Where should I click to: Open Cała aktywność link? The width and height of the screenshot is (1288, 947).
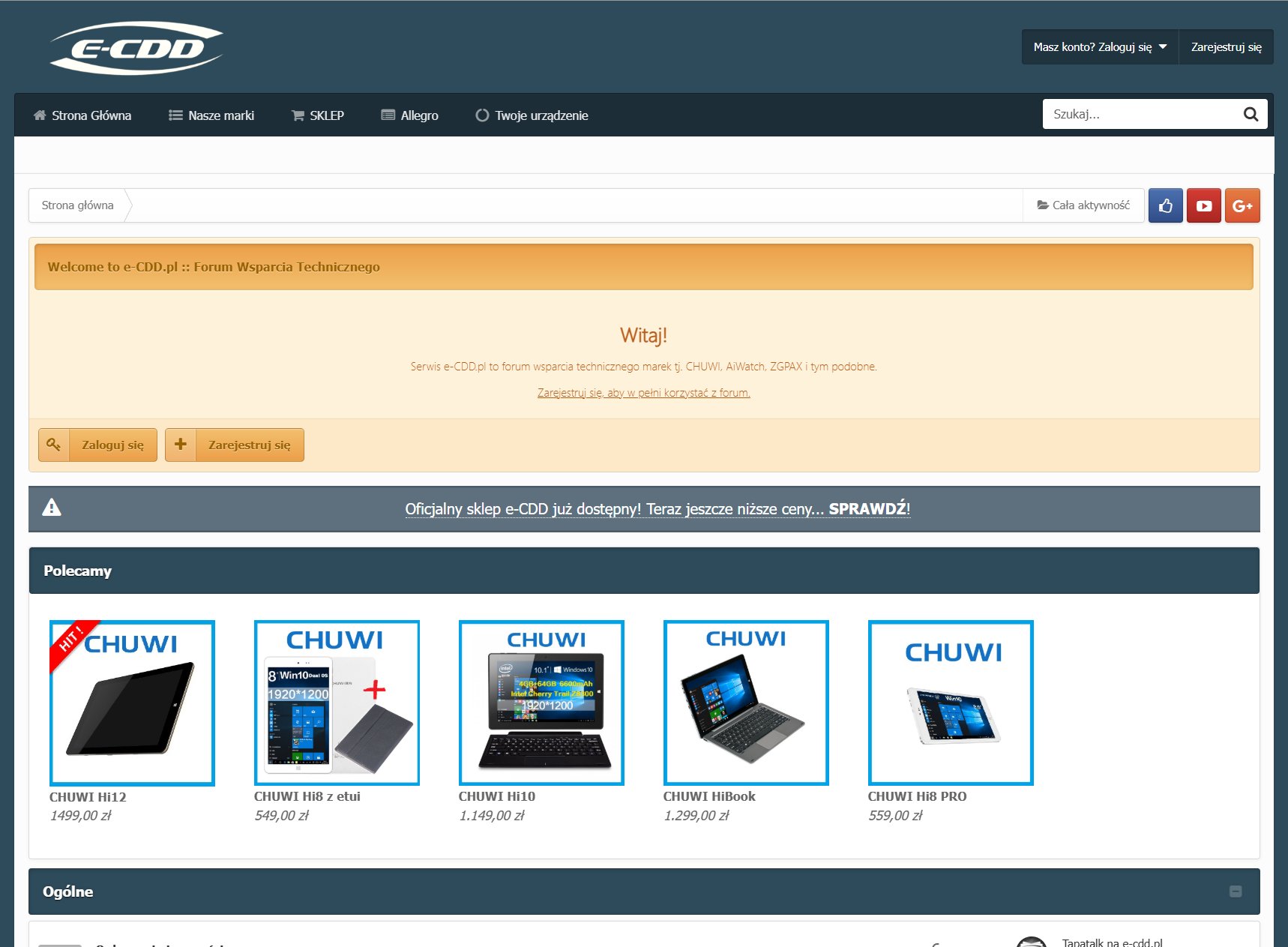[x=1083, y=205]
